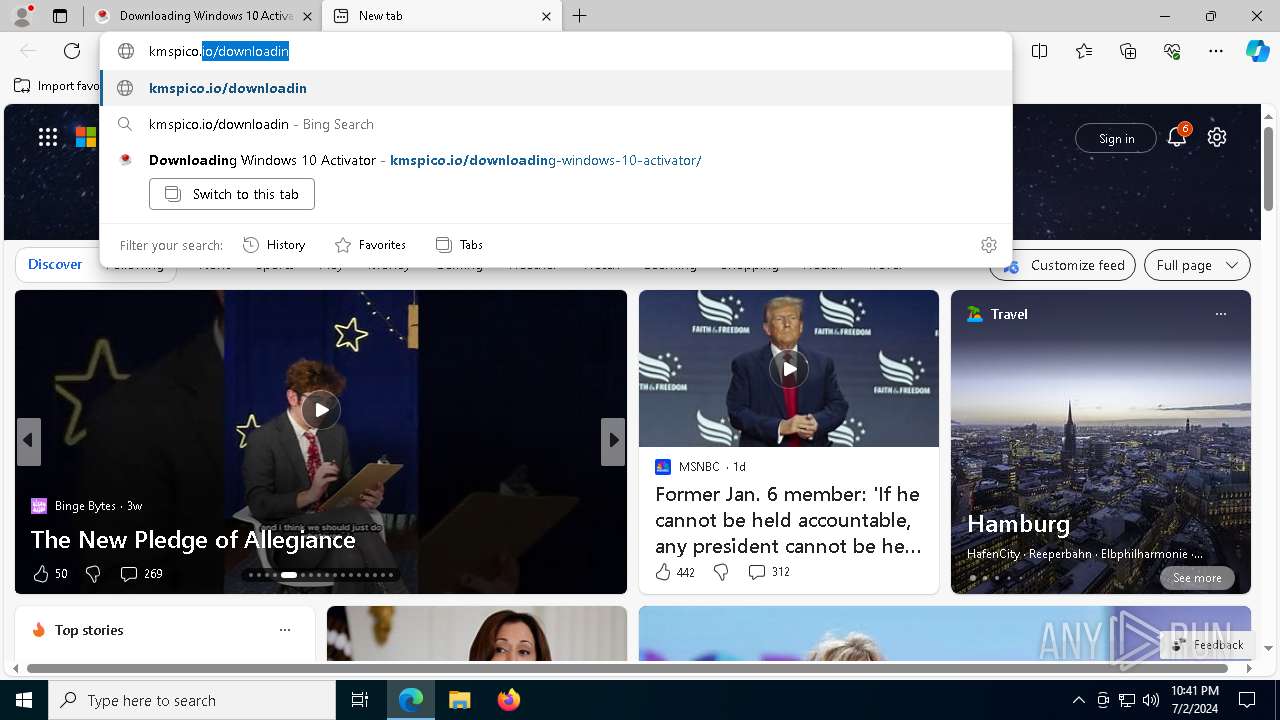The image size is (1280, 720).
Task: Open the Settings and more ellipsis menu
Action: coord(1216,51)
